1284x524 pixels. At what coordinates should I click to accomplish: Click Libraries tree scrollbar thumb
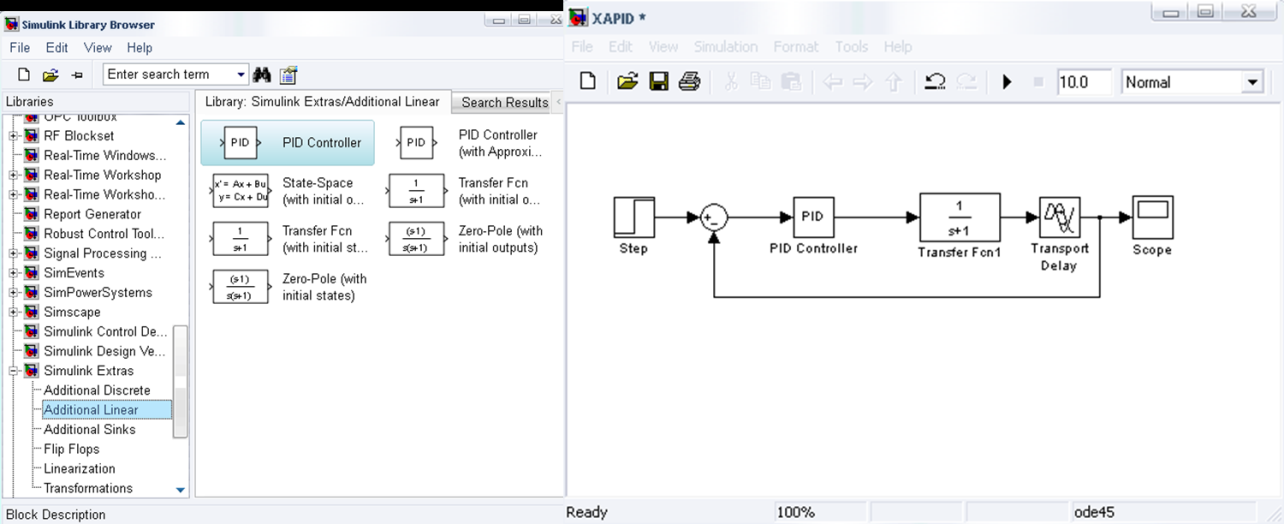tap(181, 381)
